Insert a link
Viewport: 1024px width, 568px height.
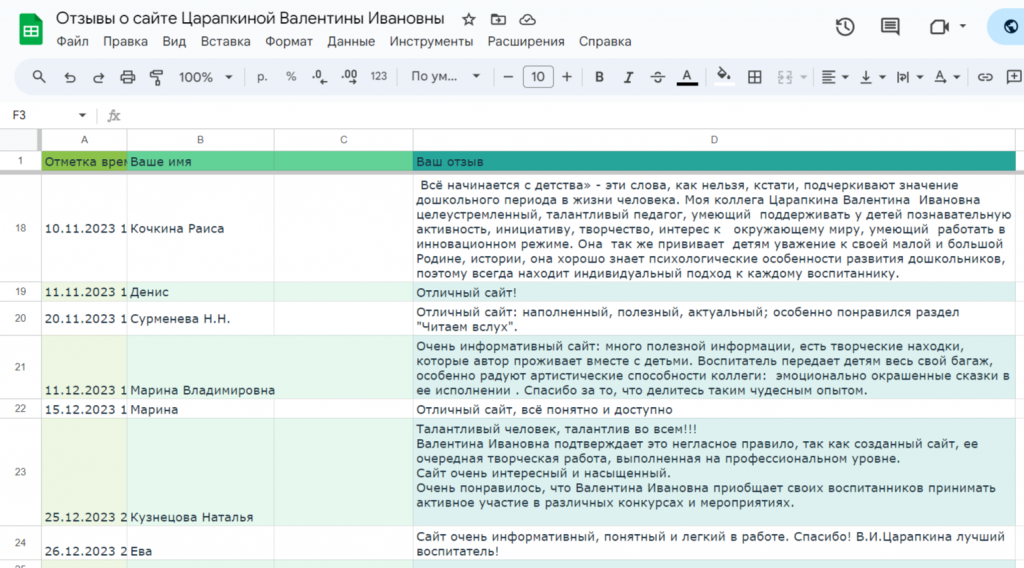point(985,77)
